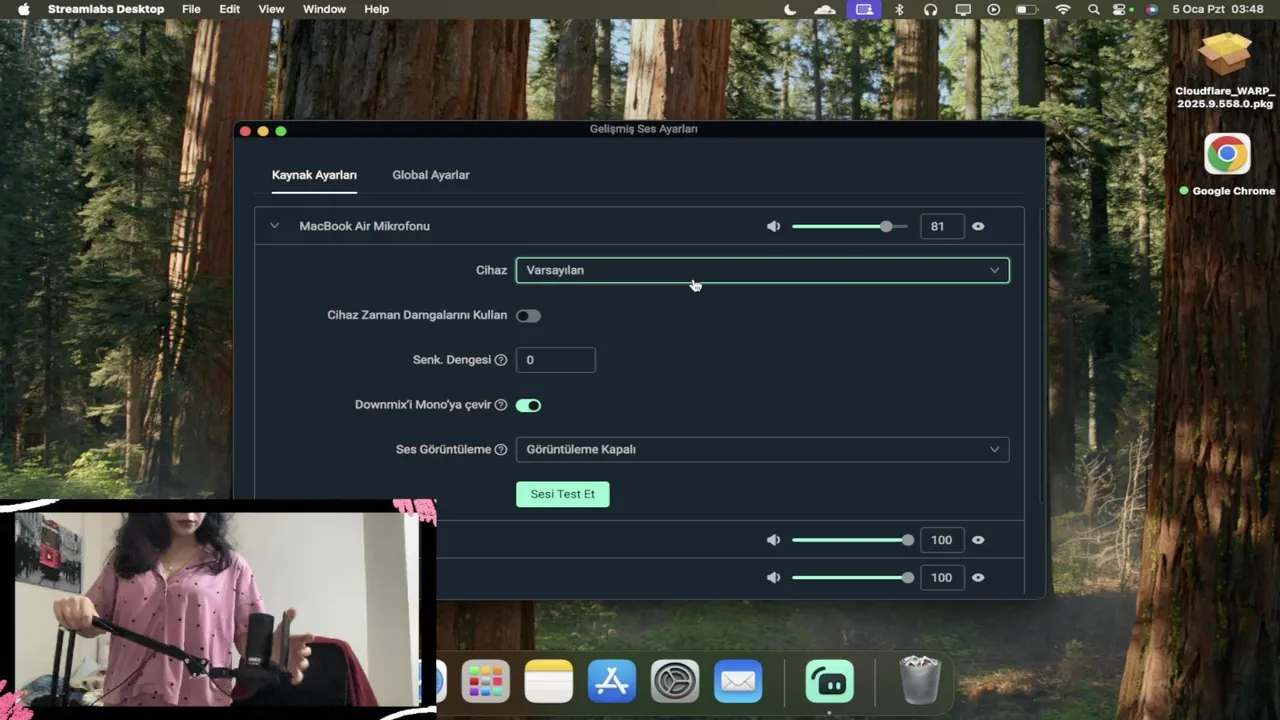The width and height of the screenshot is (1280, 720).
Task: Open Do Not Disturb moon icon in menu bar
Action: tap(790, 9)
